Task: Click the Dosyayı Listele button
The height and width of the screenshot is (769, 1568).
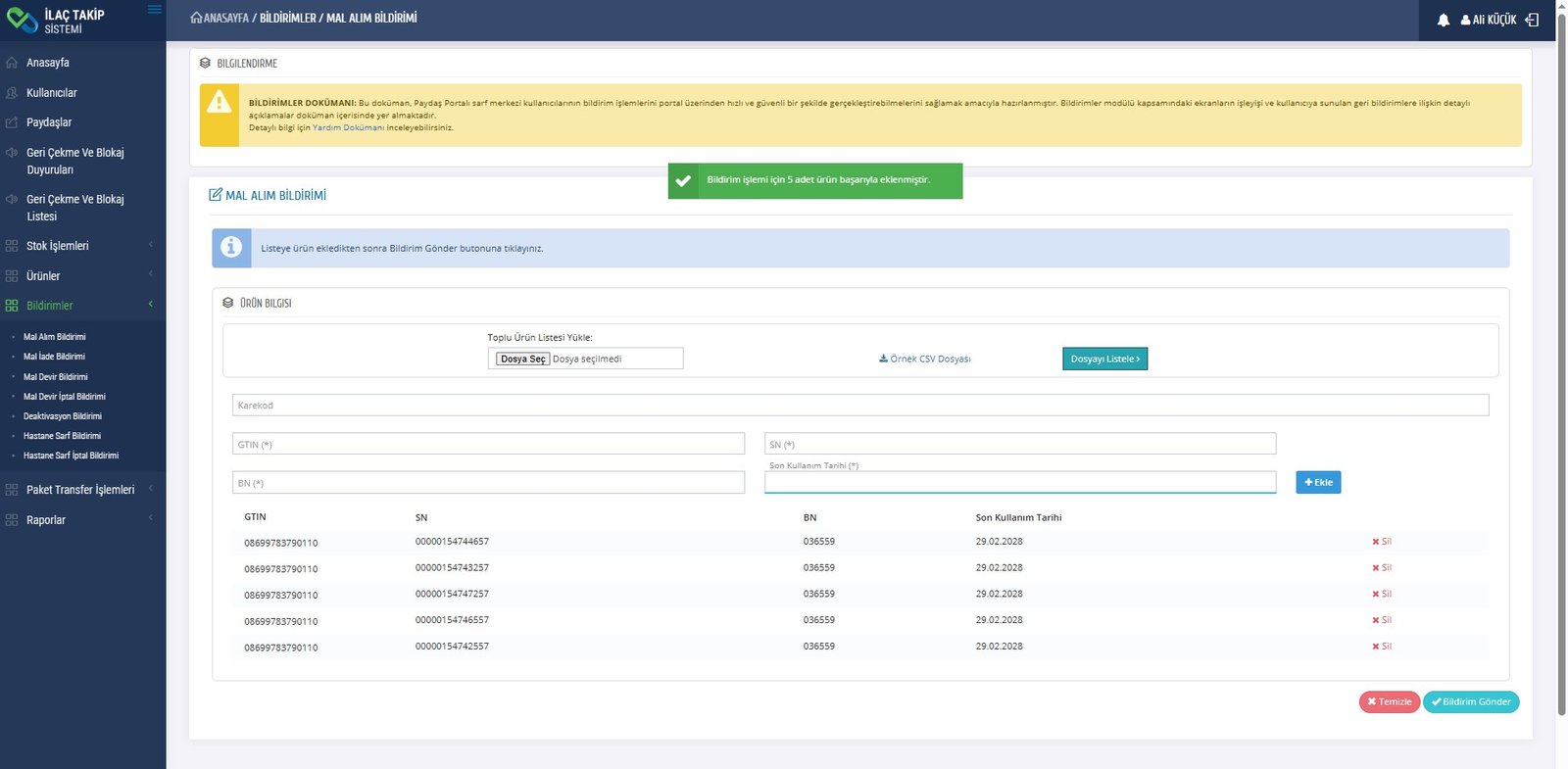Action: [x=1104, y=360]
